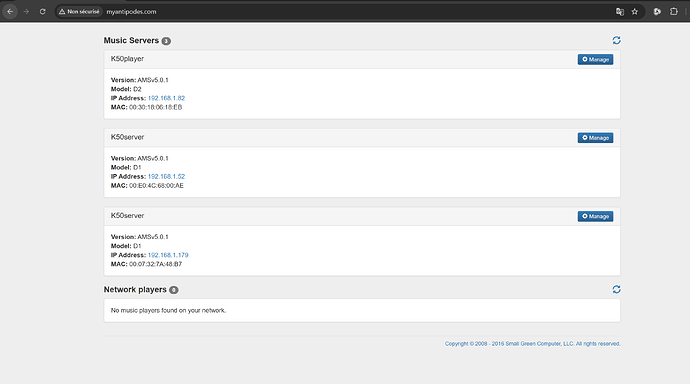
Task: Click the Model D2 text
Action: (x=126, y=89)
